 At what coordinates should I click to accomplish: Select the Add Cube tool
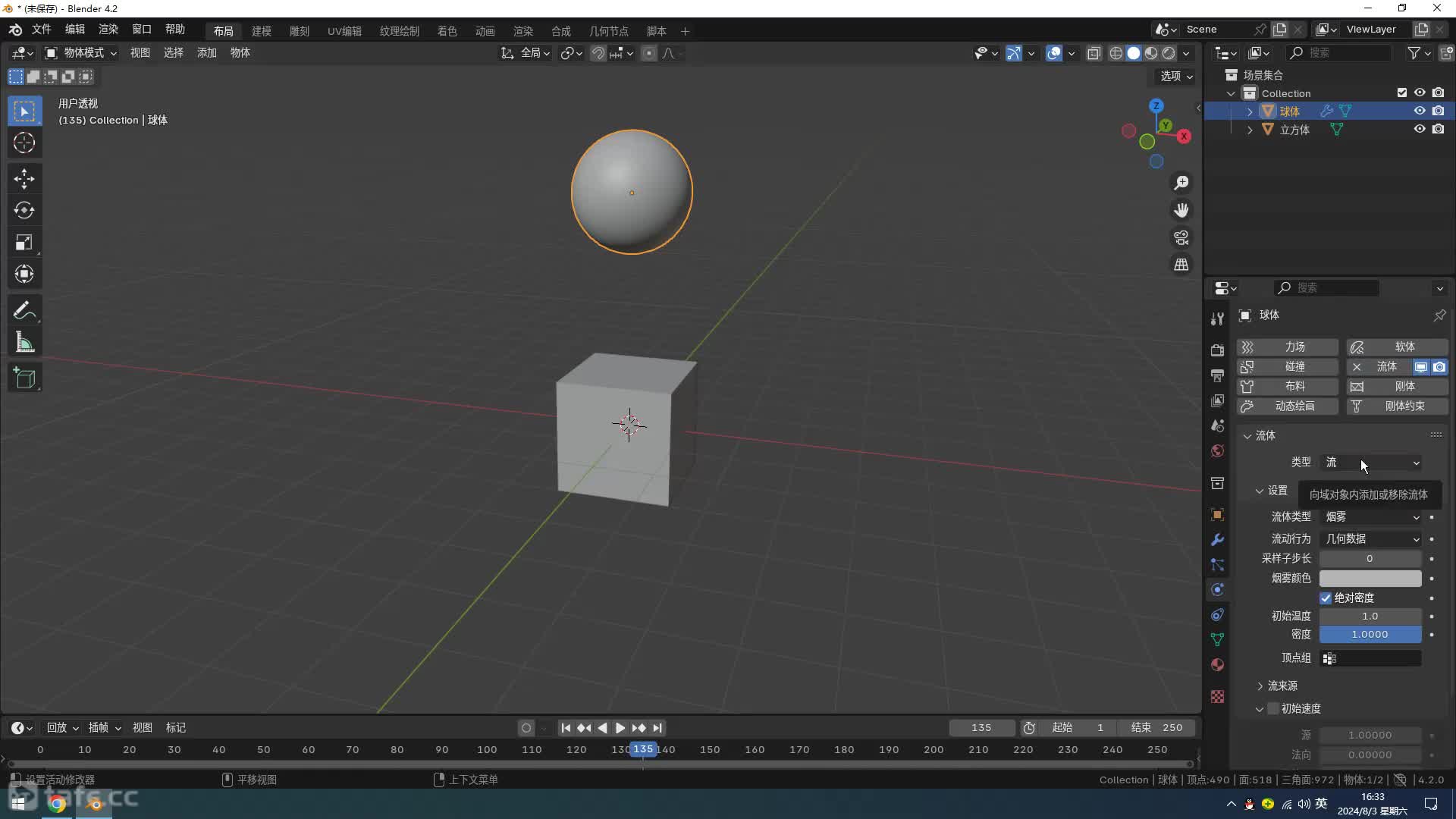click(x=24, y=378)
